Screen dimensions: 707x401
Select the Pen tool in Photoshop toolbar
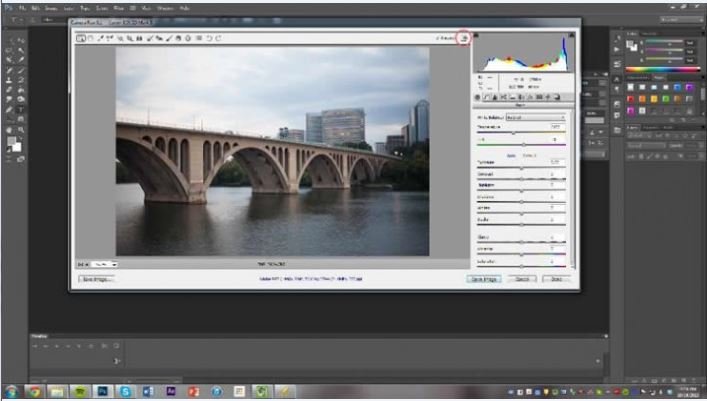(9, 110)
